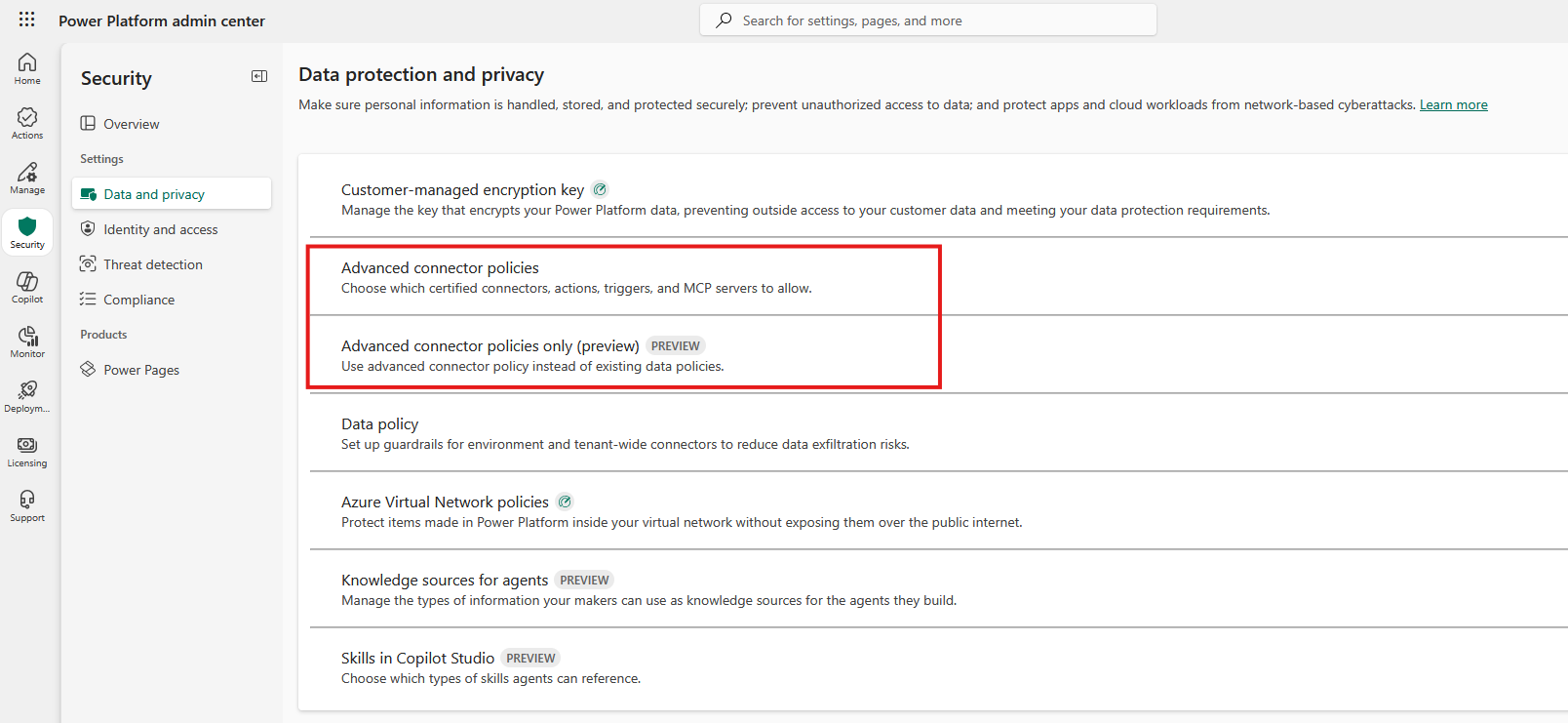Image resolution: width=1568 pixels, height=723 pixels.
Task: Open Customer-managed encryption key setting
Action: click(462, 189)
